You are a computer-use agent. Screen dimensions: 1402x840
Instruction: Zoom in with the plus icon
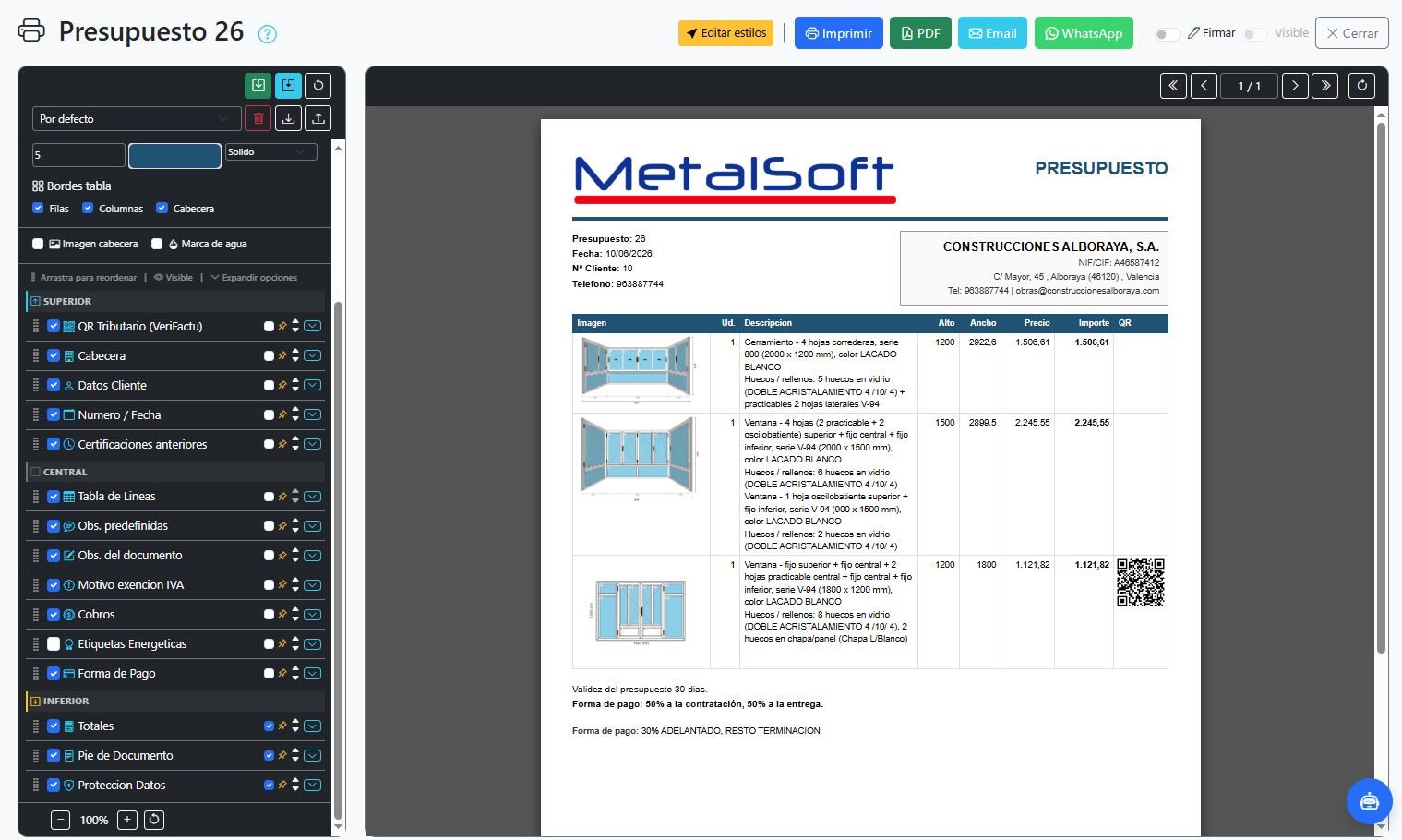127,820
